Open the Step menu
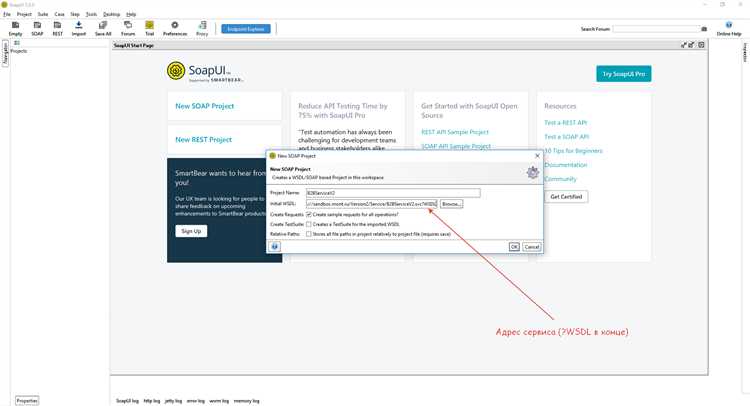 [75, 14]
